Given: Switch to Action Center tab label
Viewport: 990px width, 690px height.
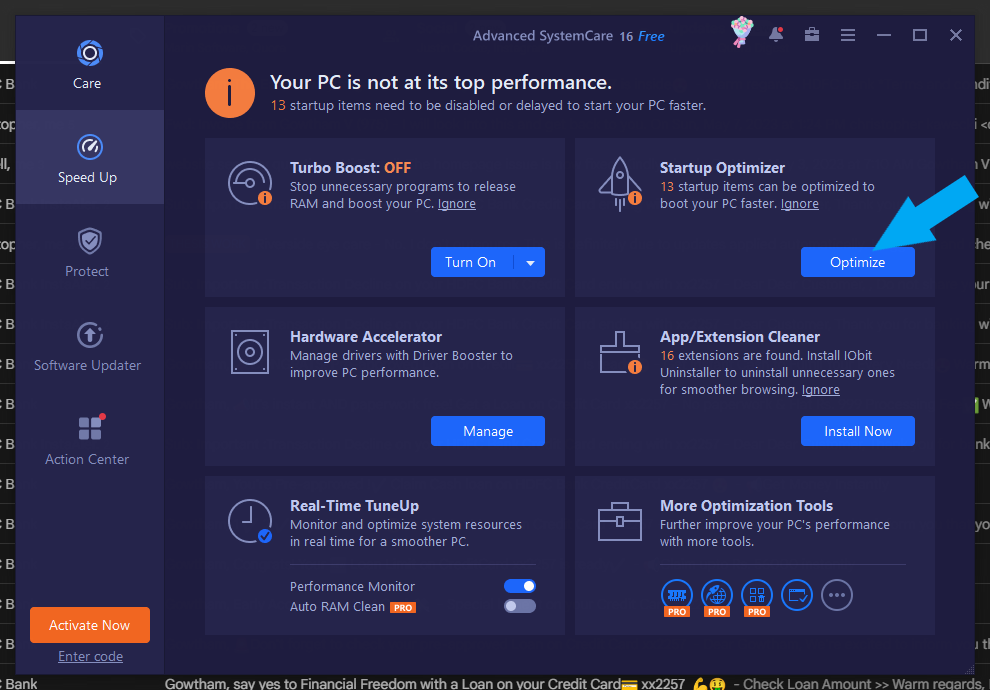Looking at the screenshot, I should click(x=87, y=460).
